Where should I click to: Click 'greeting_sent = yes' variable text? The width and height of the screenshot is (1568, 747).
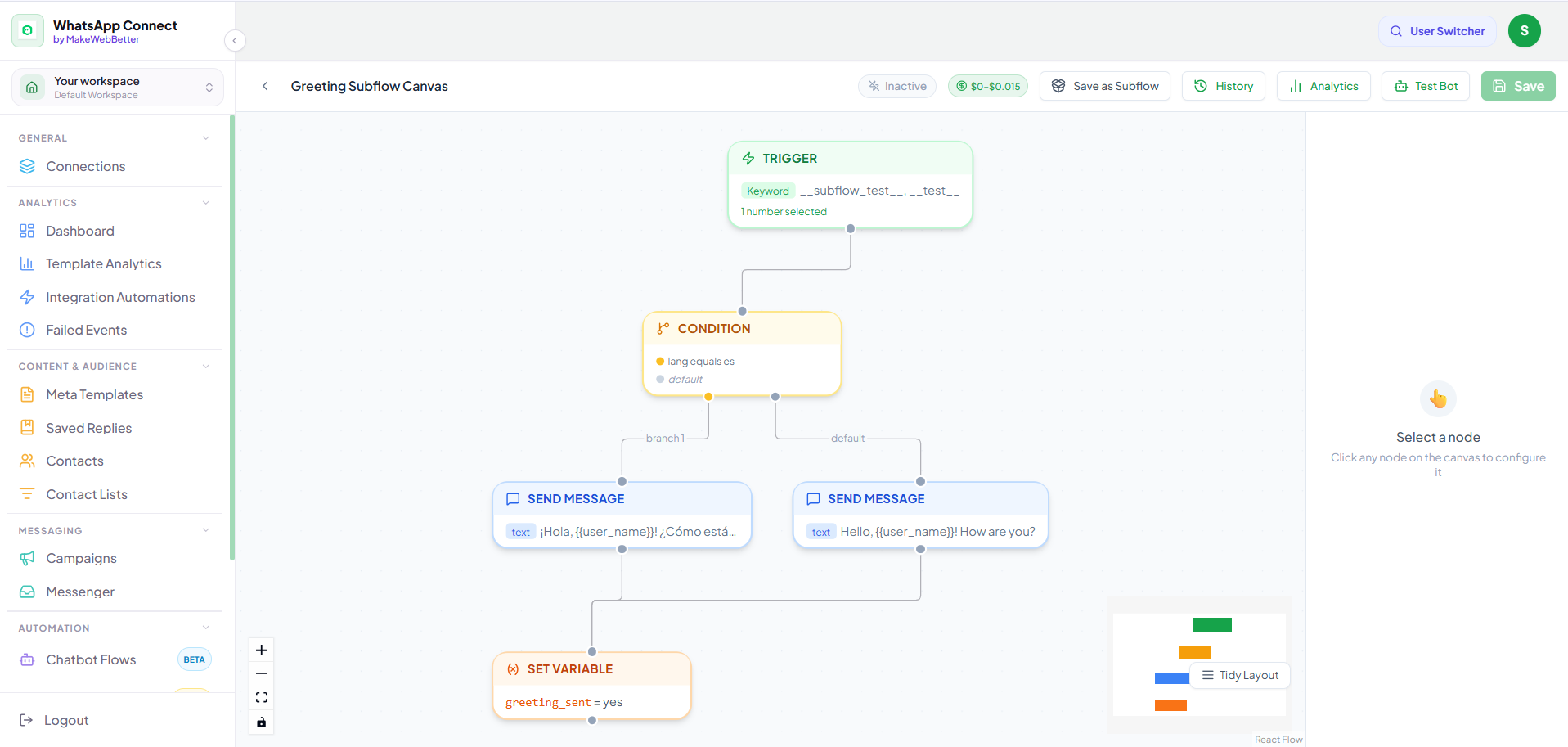click(x=564, y=702)
